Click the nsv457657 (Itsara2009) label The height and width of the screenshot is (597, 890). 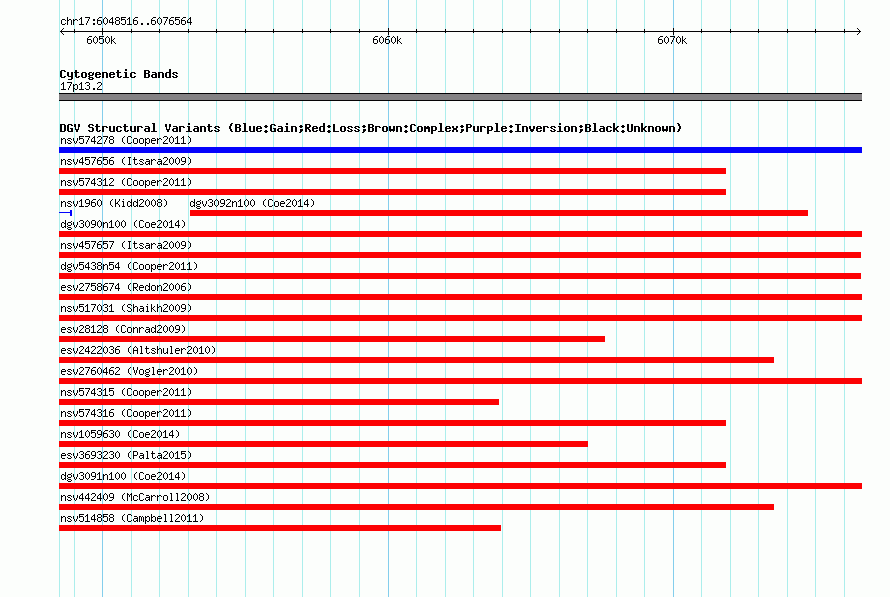tap(126, 245)
